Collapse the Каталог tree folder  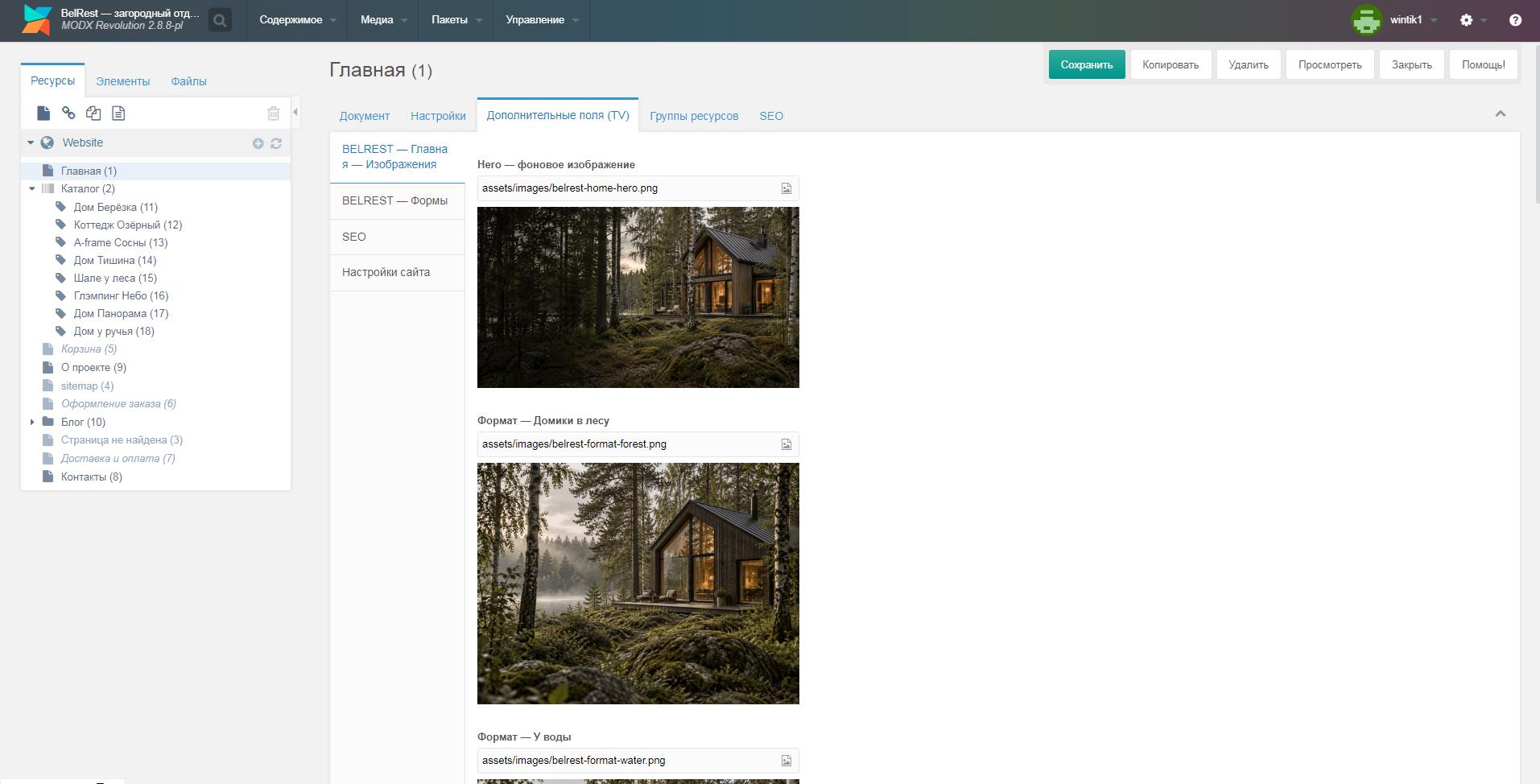(32, 189)
